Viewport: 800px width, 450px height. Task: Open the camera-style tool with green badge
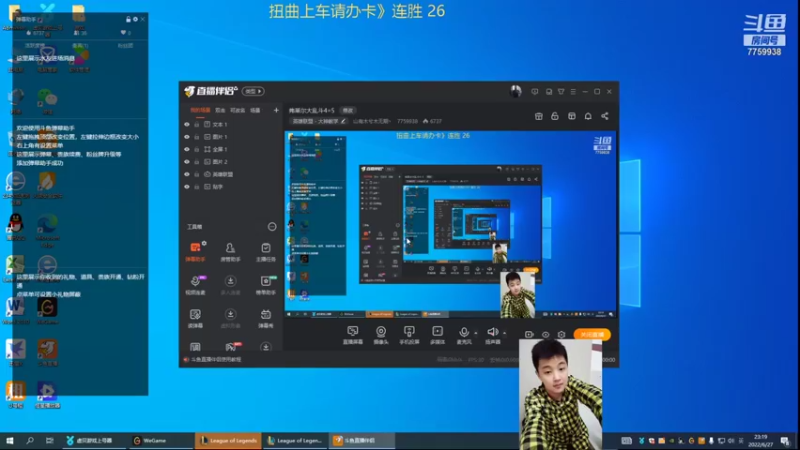(x=265, y=285)
